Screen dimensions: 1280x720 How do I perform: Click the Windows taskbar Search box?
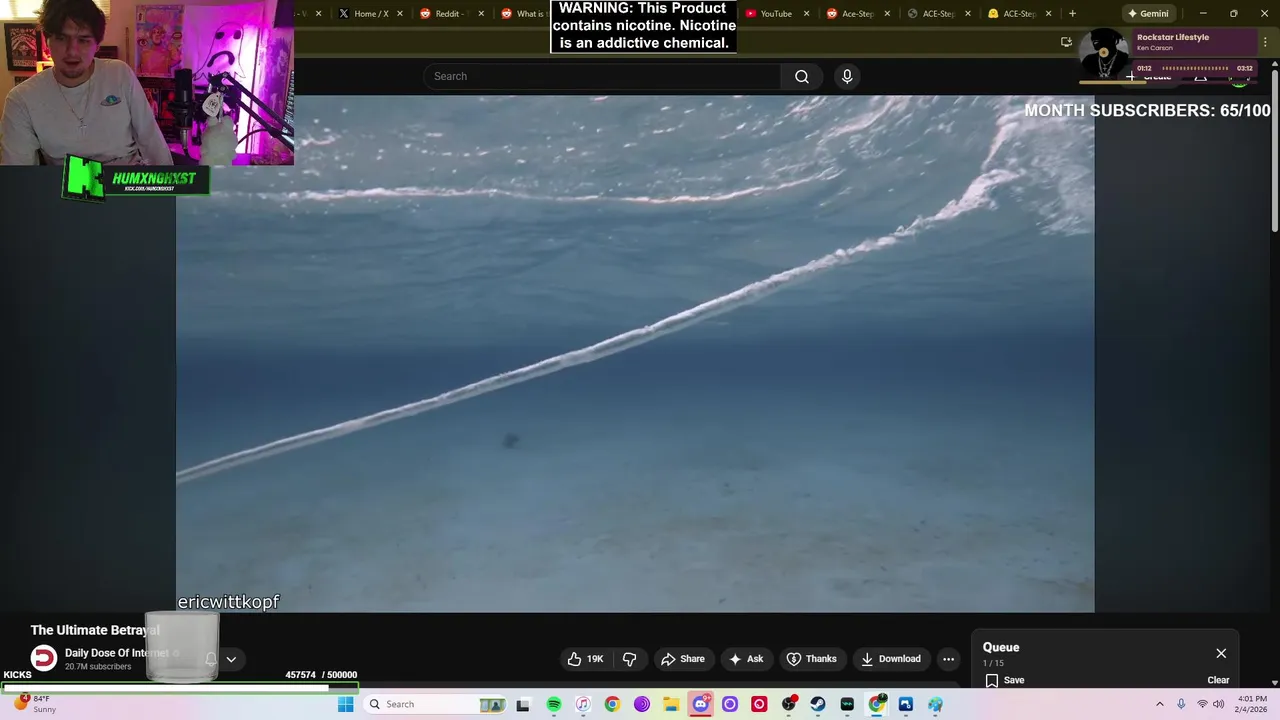pos(435,704)
